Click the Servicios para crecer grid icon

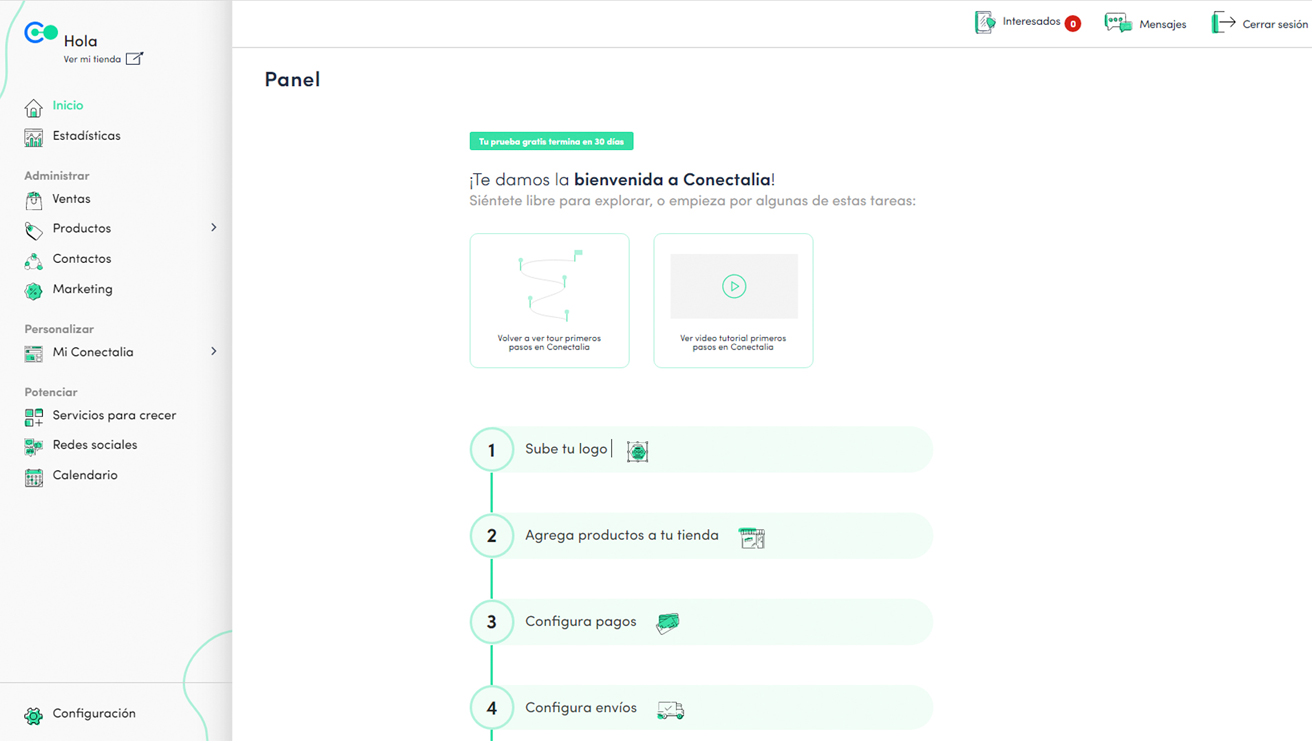[x=34, y=416]
